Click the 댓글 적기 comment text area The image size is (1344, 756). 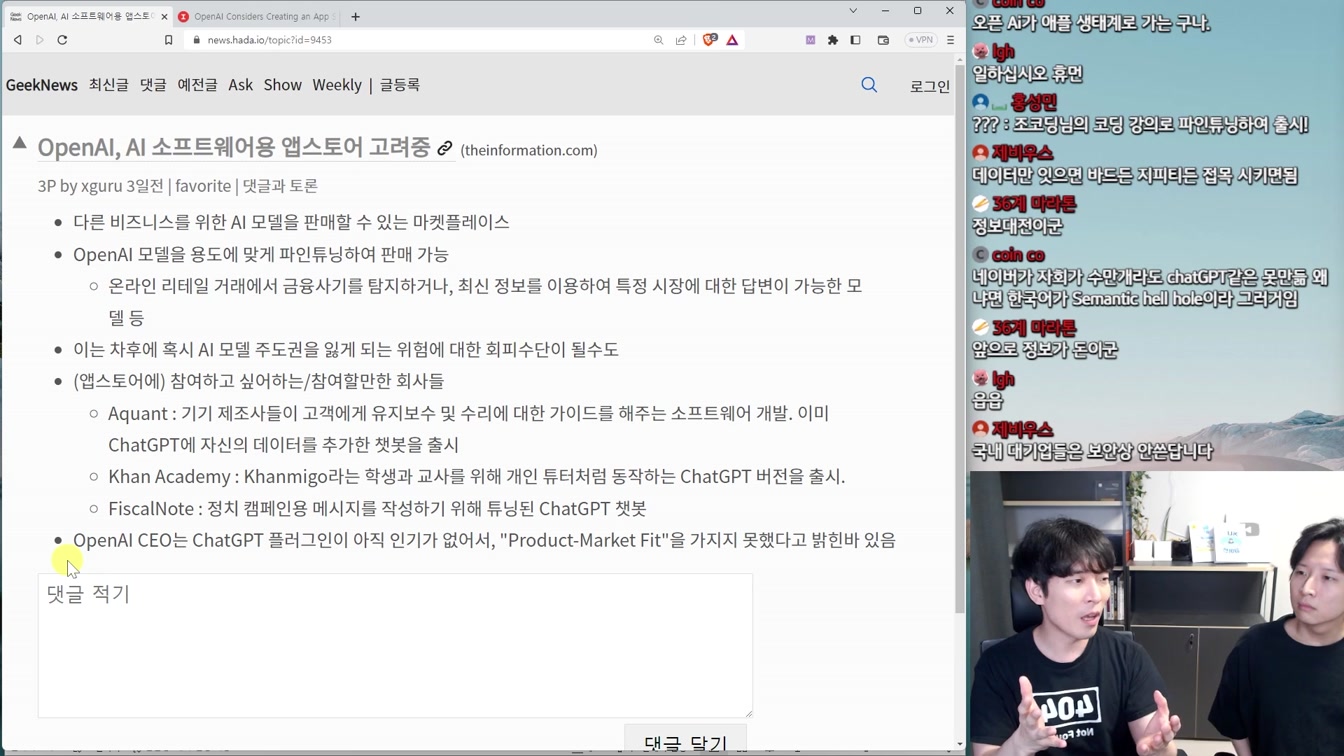point(395,645)
